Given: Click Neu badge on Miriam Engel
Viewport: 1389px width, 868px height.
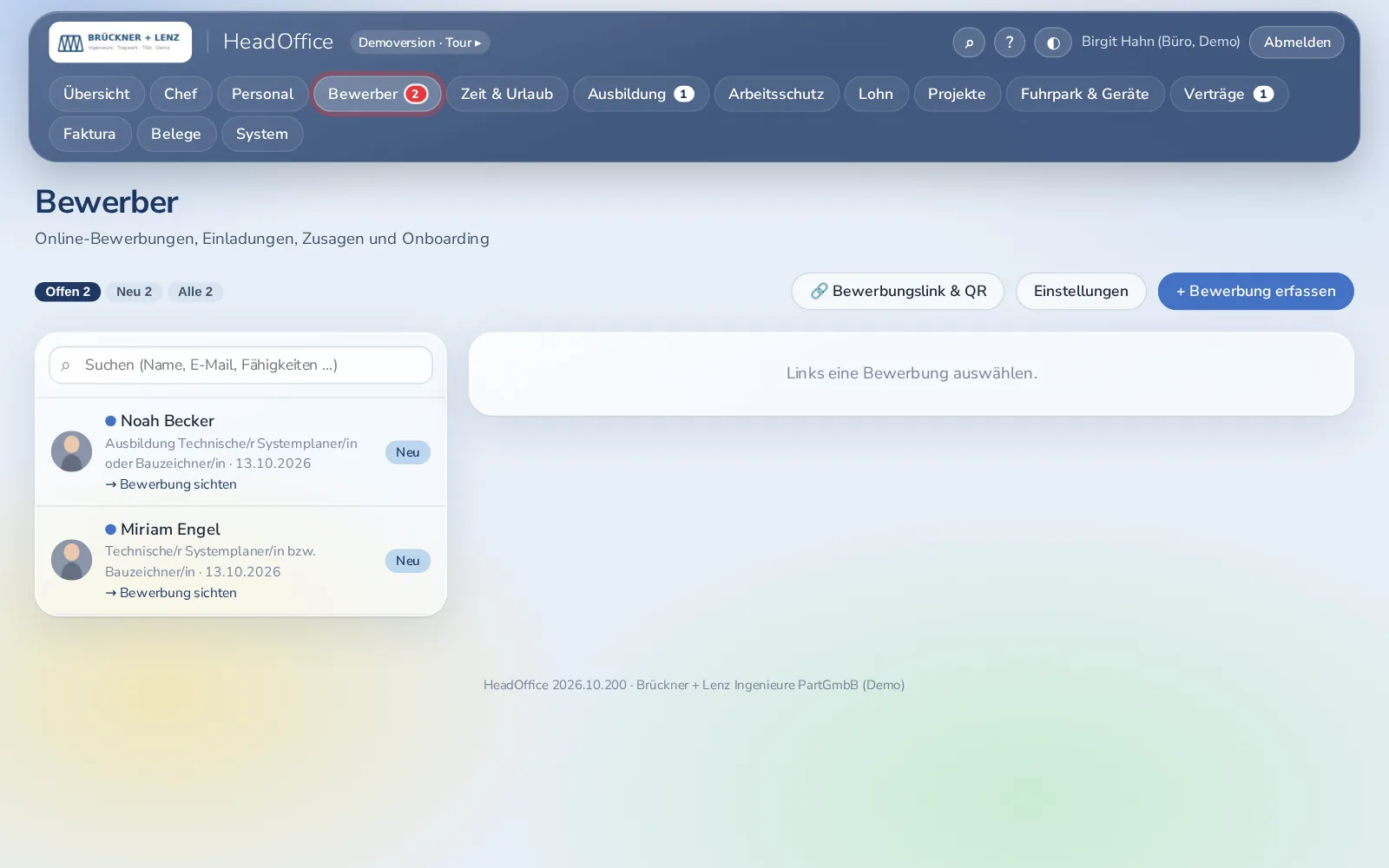Looking at the screenshot, I should point(407,561).
